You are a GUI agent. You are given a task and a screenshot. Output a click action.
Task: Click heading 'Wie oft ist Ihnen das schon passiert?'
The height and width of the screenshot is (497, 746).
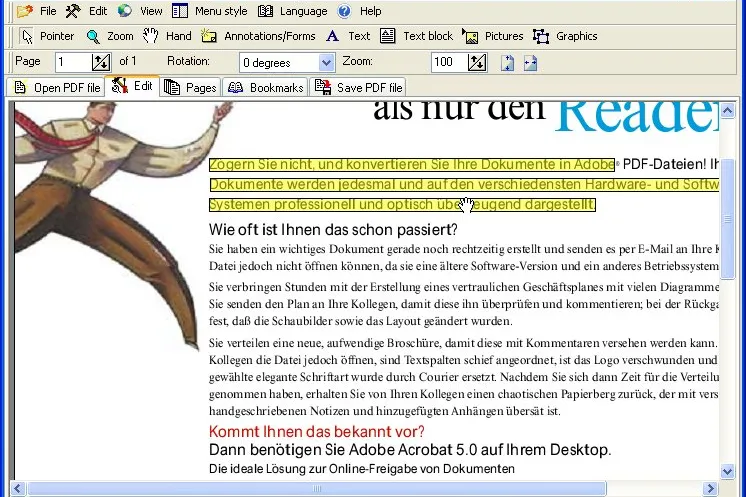[x=333, y=230]
